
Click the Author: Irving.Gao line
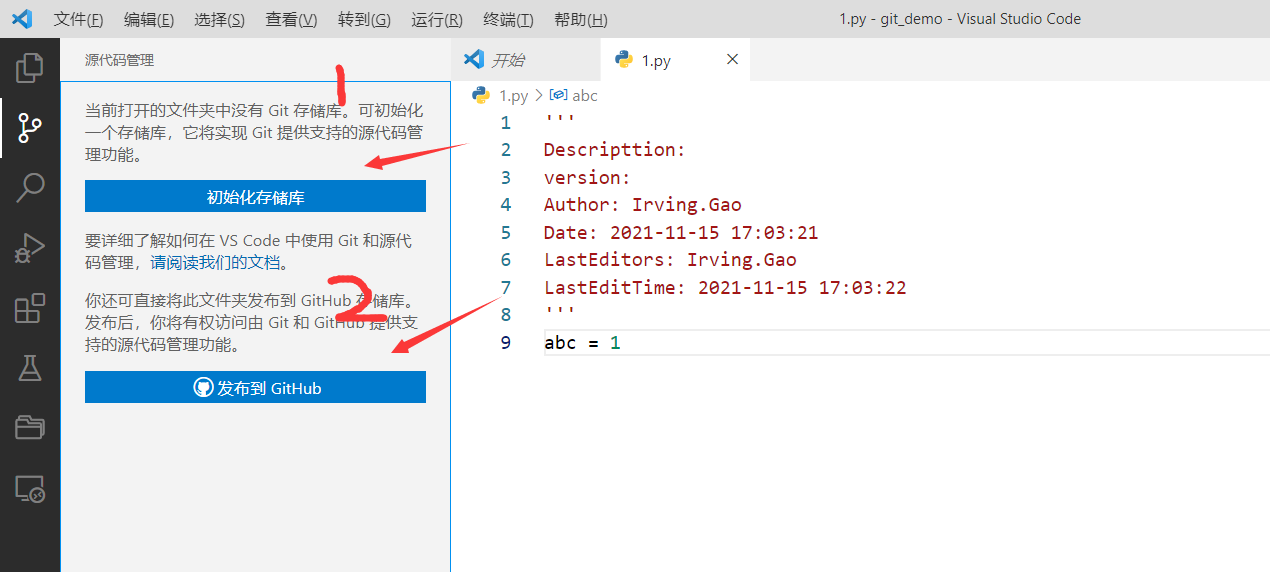coord(643,205)
